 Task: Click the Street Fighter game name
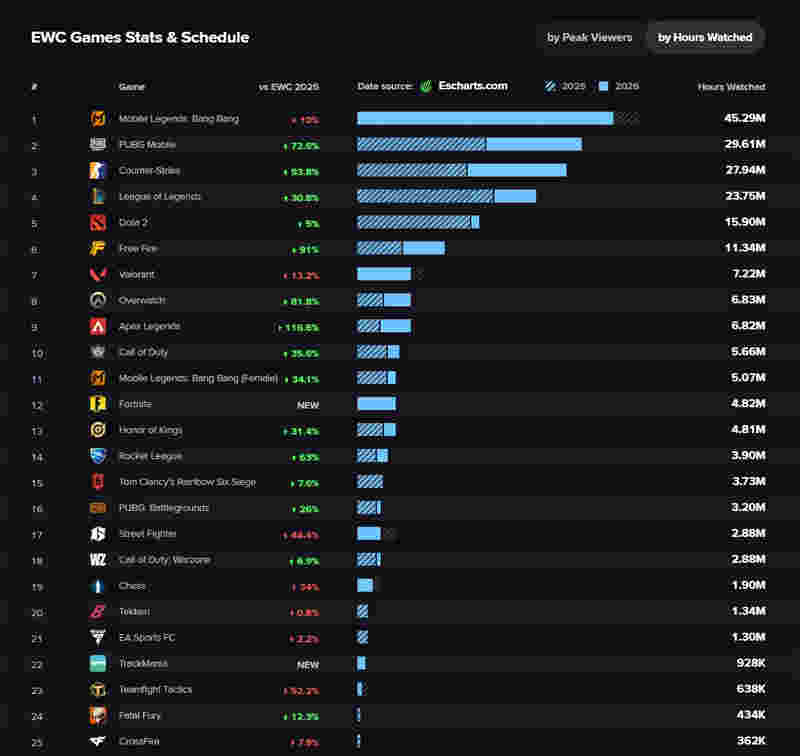click(x=147, y=534)
